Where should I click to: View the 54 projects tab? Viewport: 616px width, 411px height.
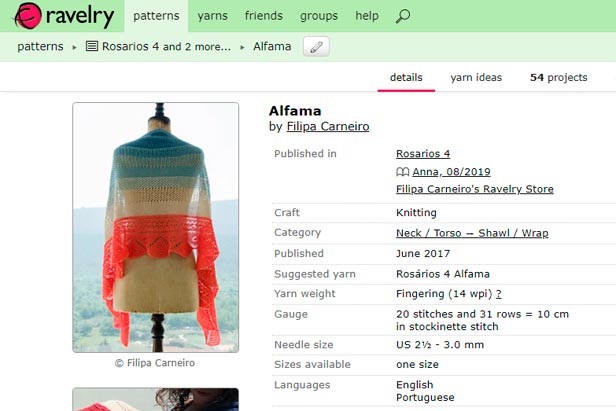tap(559, 77)
